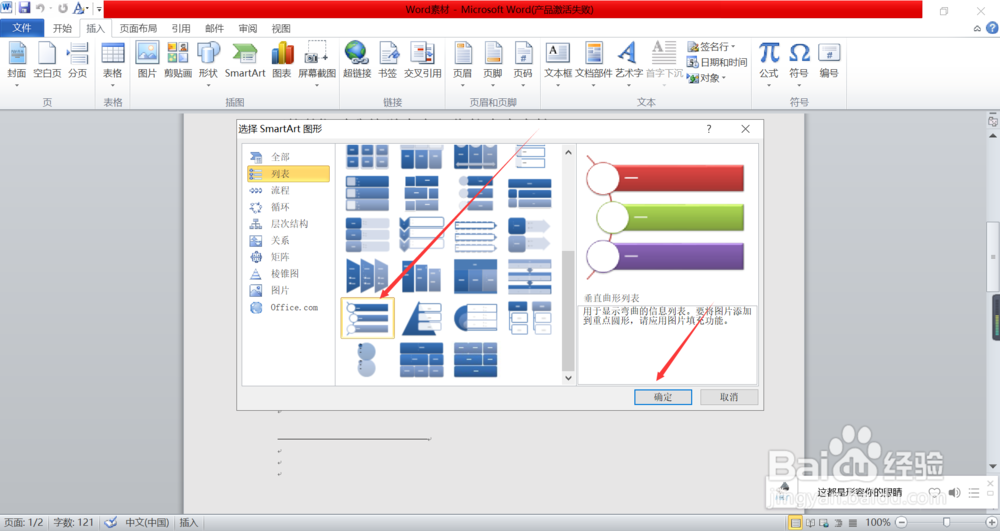
Task: Open the screenshot (屏幕截图) menu
Action: point(317,62)
